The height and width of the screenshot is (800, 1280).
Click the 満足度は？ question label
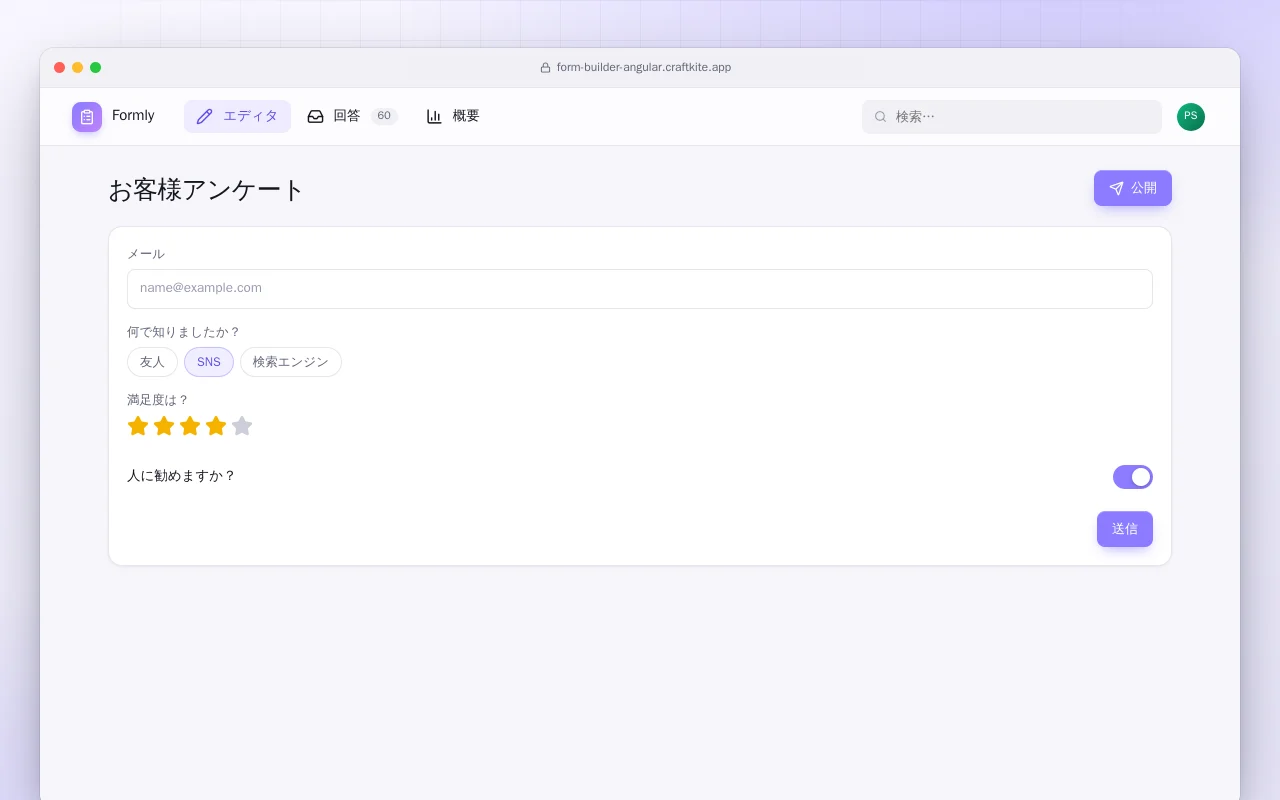tap(158, 400)
